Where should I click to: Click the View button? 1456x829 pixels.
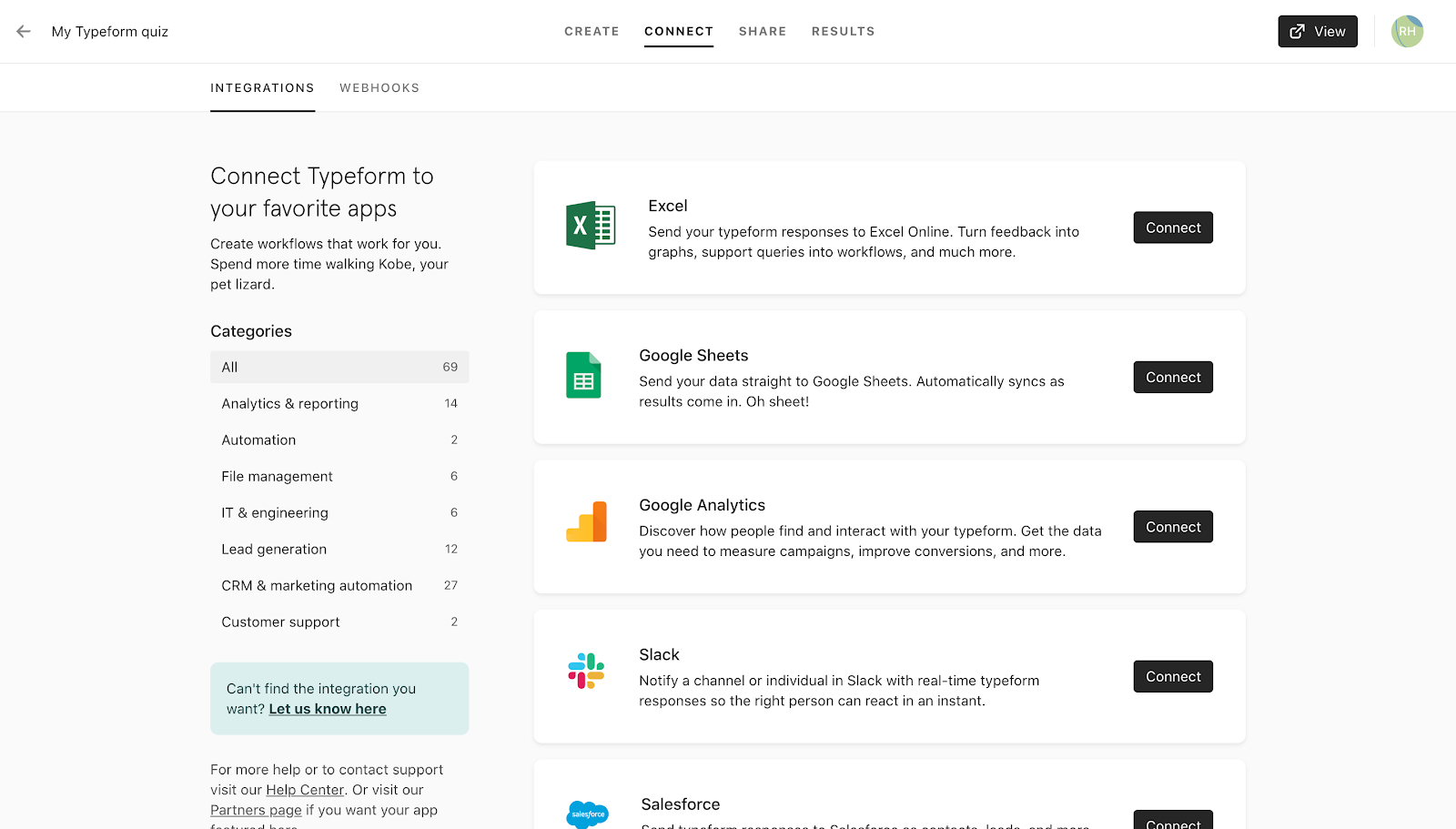[x=1318, y=31]
